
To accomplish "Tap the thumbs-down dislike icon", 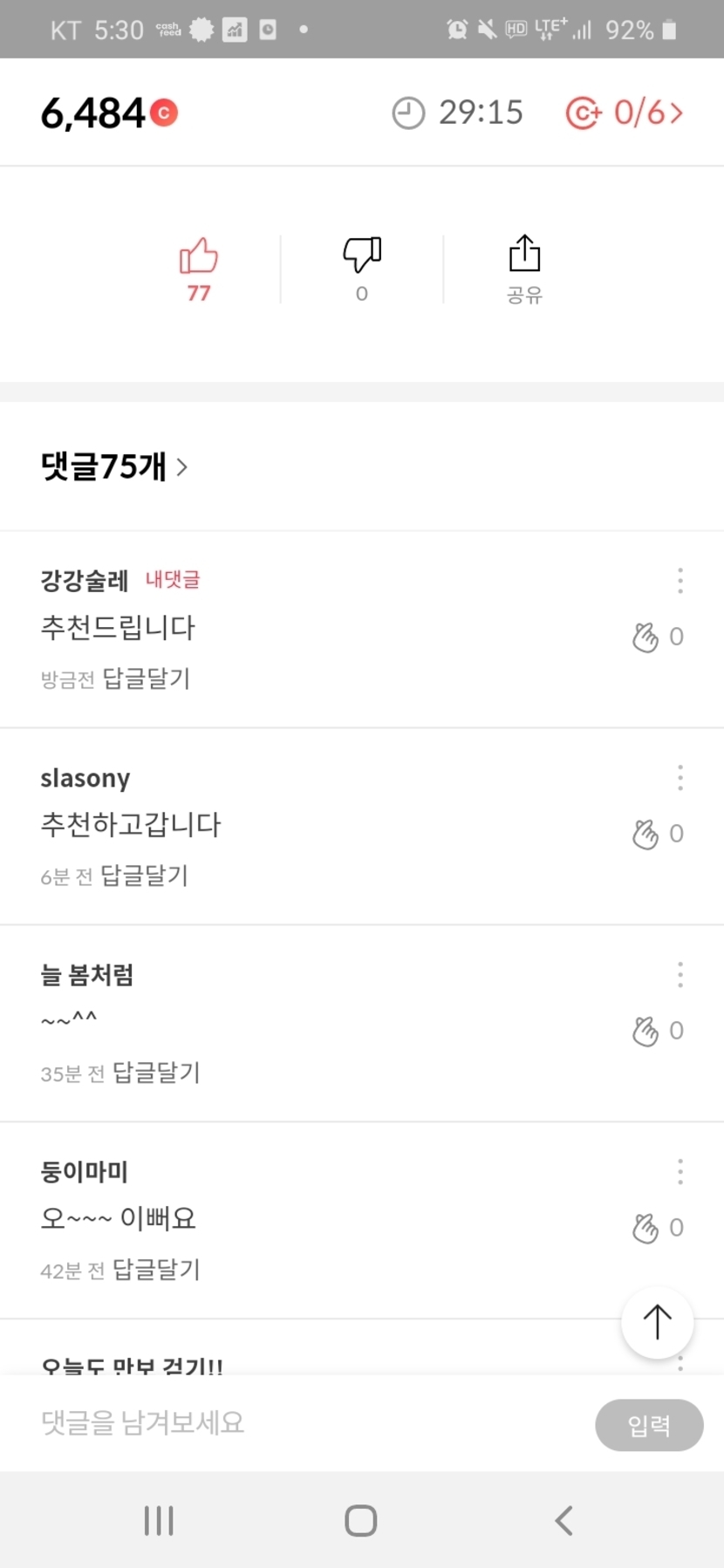I will (362, 255).
